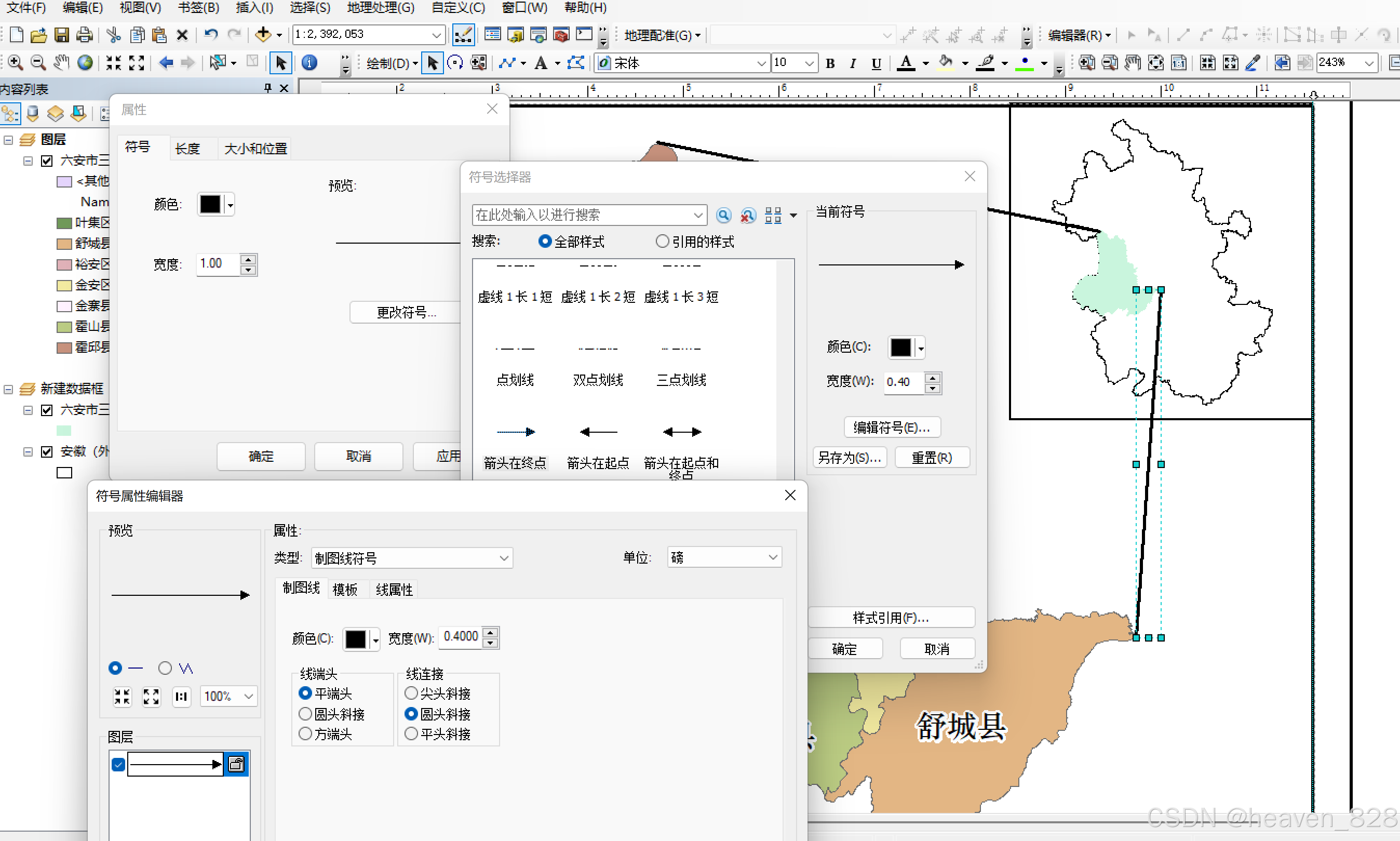Screen dimensions: 1400x841
Task: Click the Save document icon in toolbar
Action: [61, 35]
